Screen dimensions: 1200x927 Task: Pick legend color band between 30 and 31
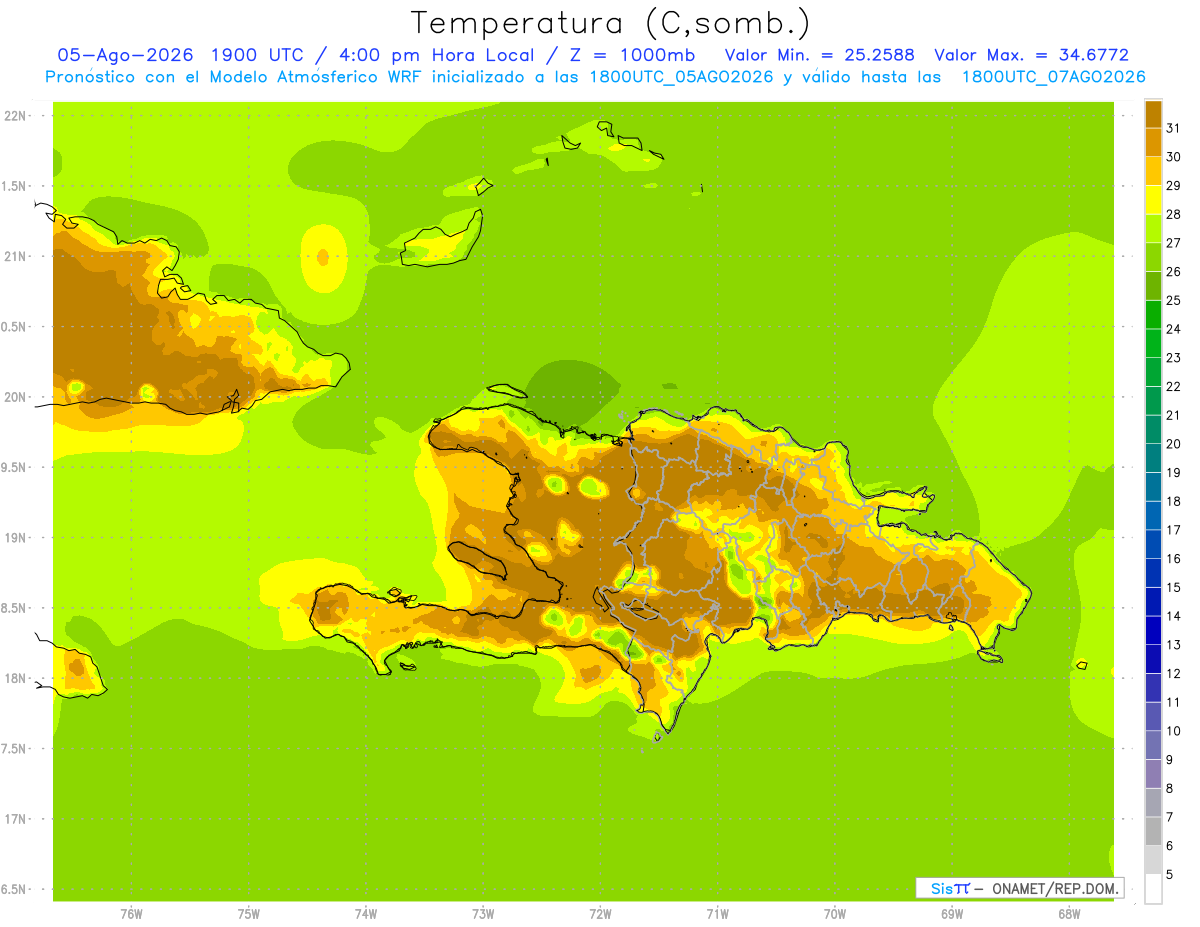pyautogui.click(x=1153, y=142)
